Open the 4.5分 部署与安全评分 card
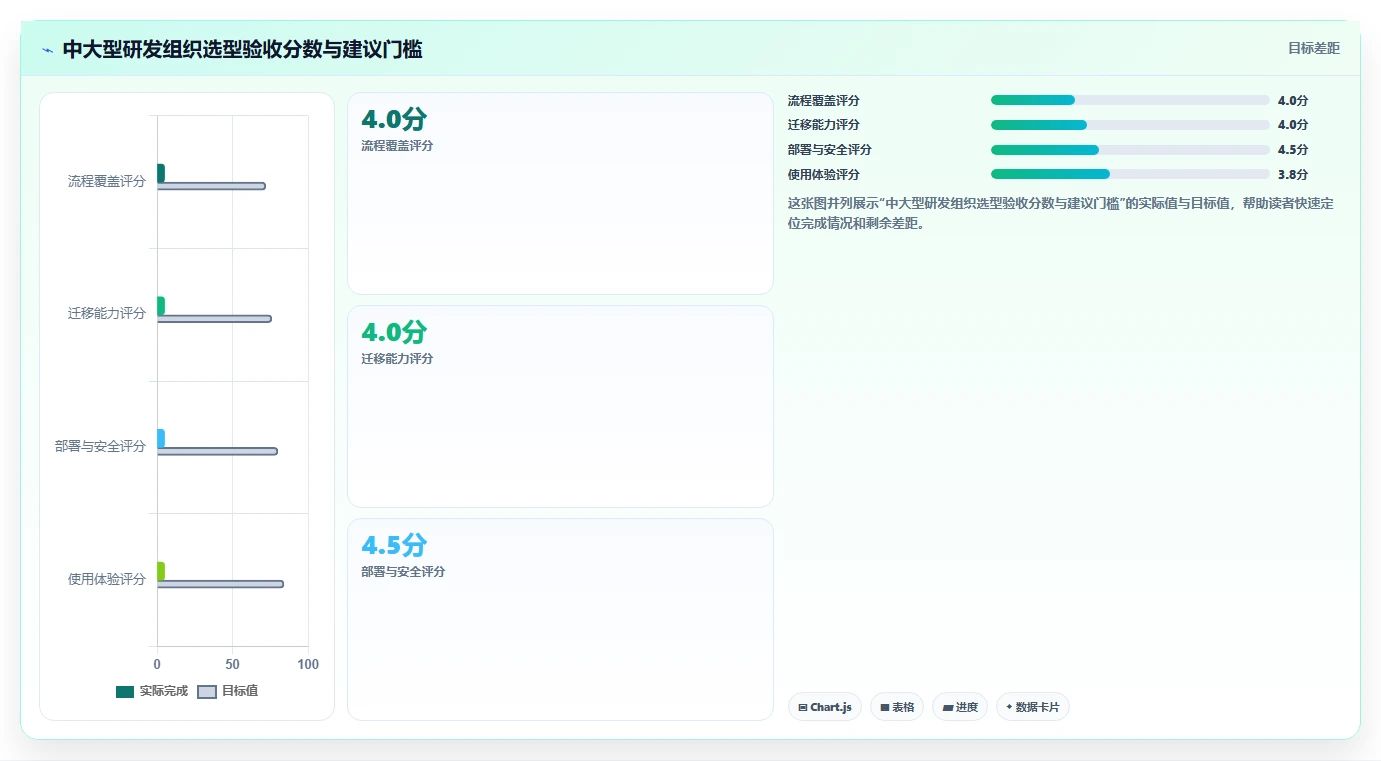1381x761 pixels. click(560, 619)
